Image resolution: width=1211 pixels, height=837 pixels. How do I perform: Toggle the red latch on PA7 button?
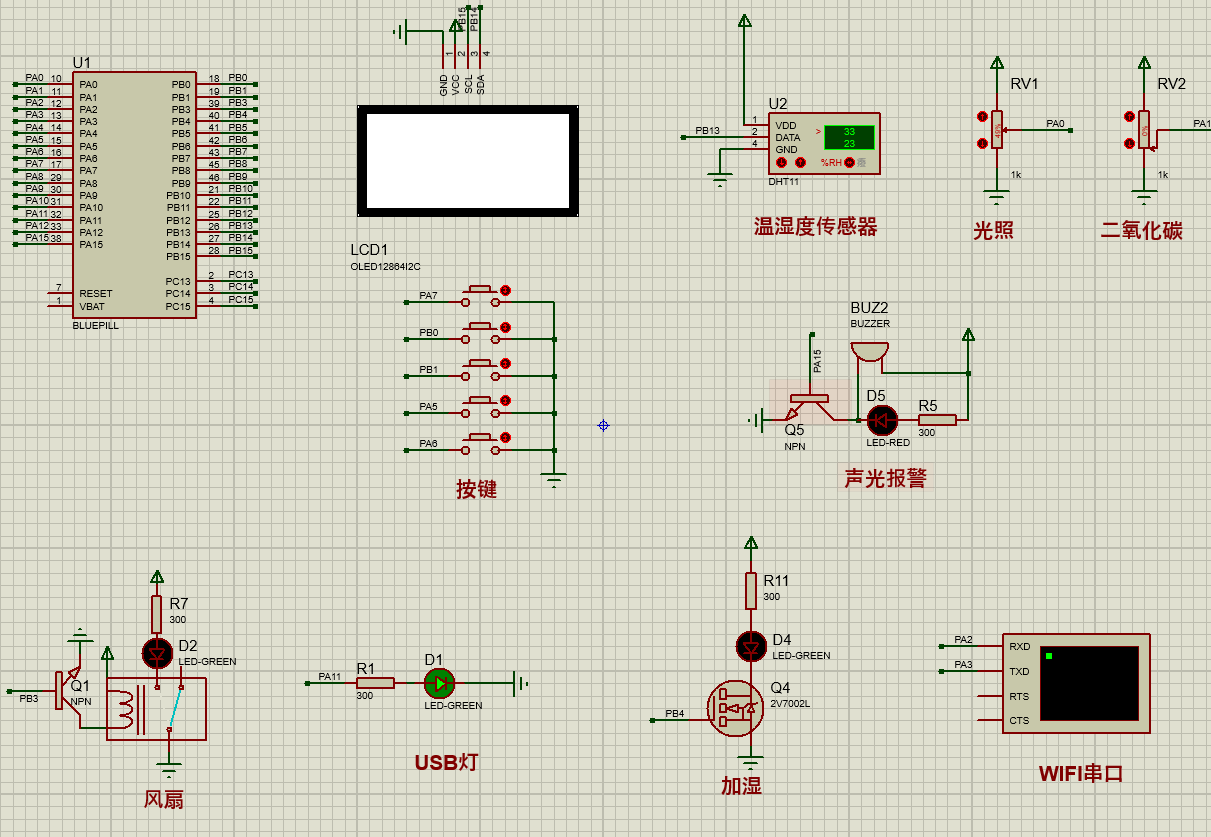pyautogui.click(x=506, y=290)
